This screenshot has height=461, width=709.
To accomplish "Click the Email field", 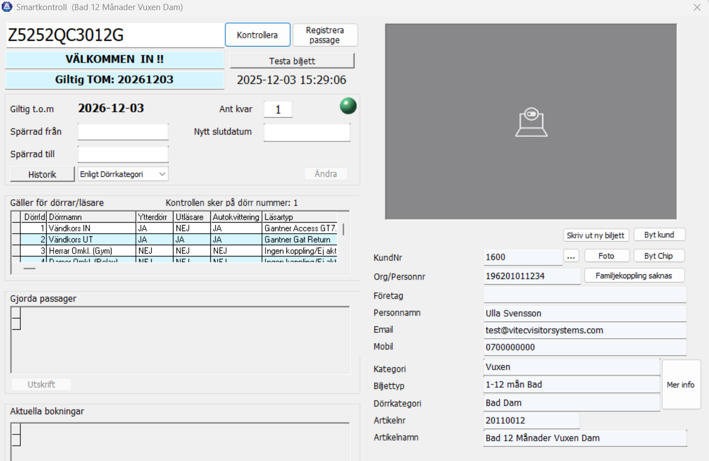I will point(585,330).
